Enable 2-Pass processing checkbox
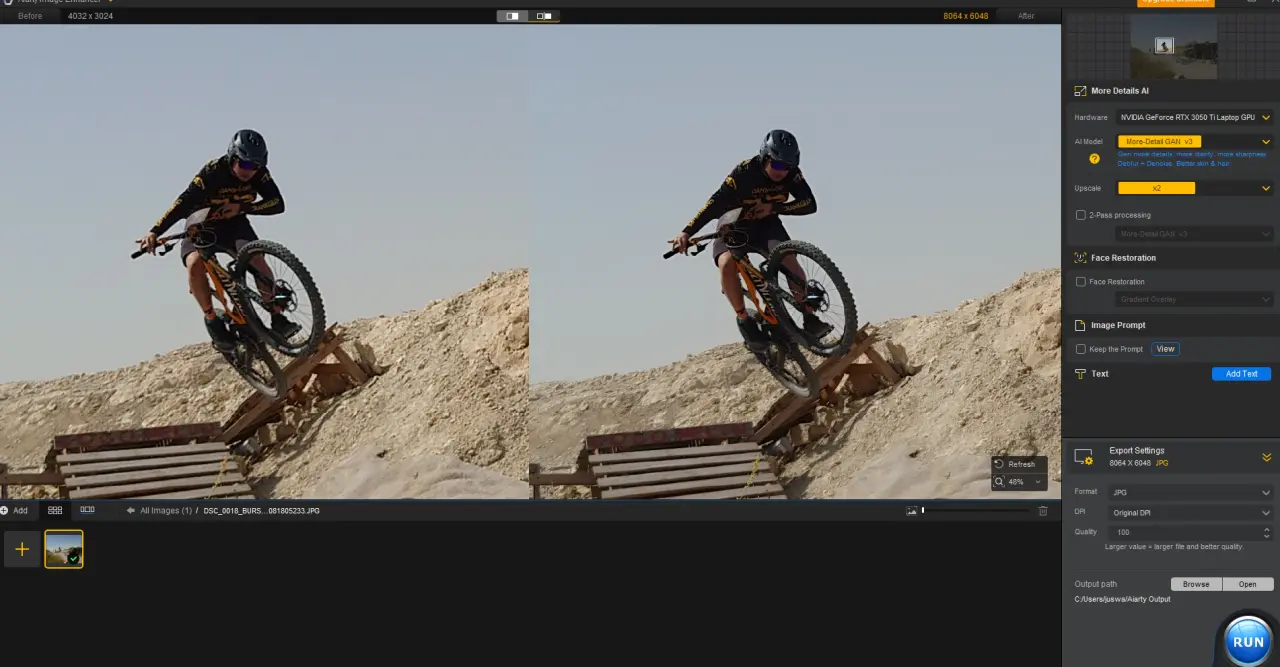1280x667 pixels. click(1080, 215)
